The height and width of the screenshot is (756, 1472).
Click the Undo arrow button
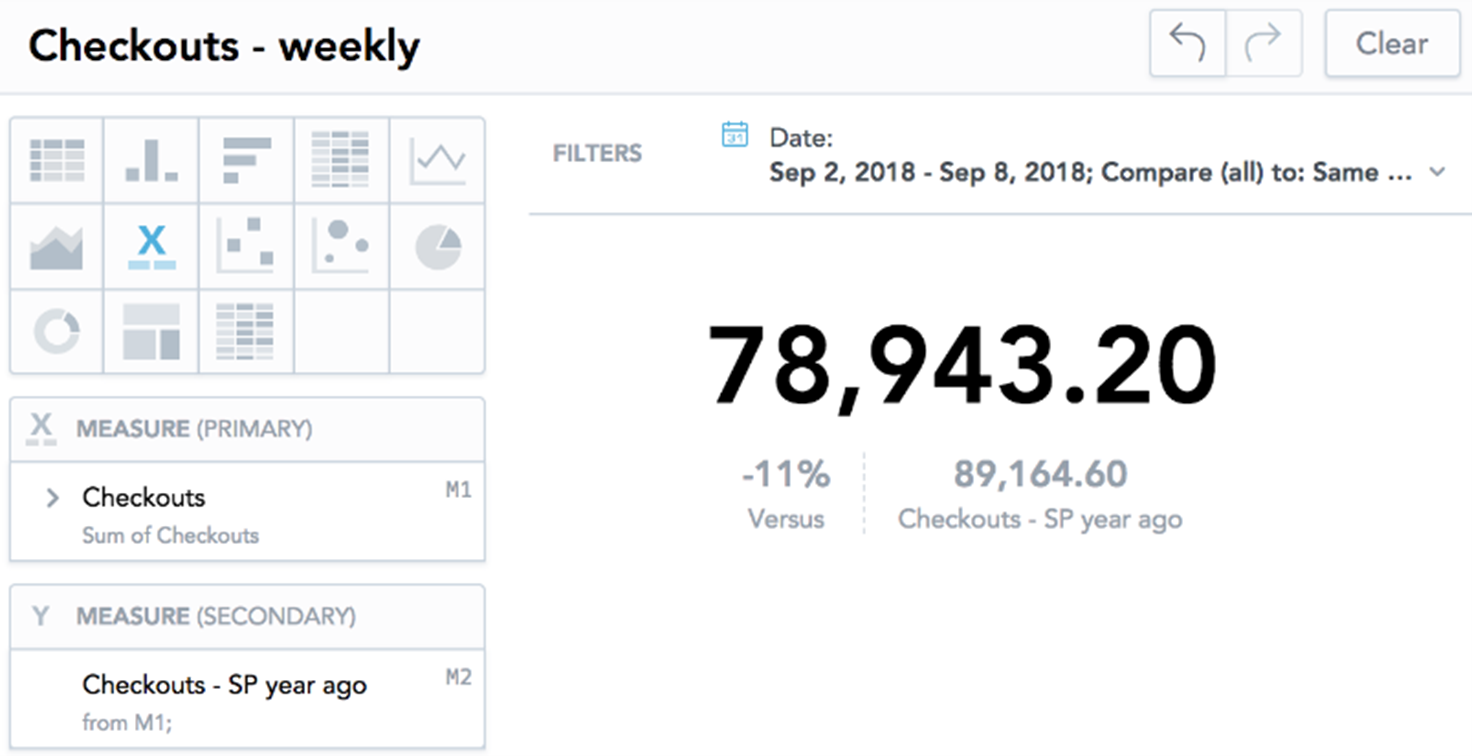1188,44
